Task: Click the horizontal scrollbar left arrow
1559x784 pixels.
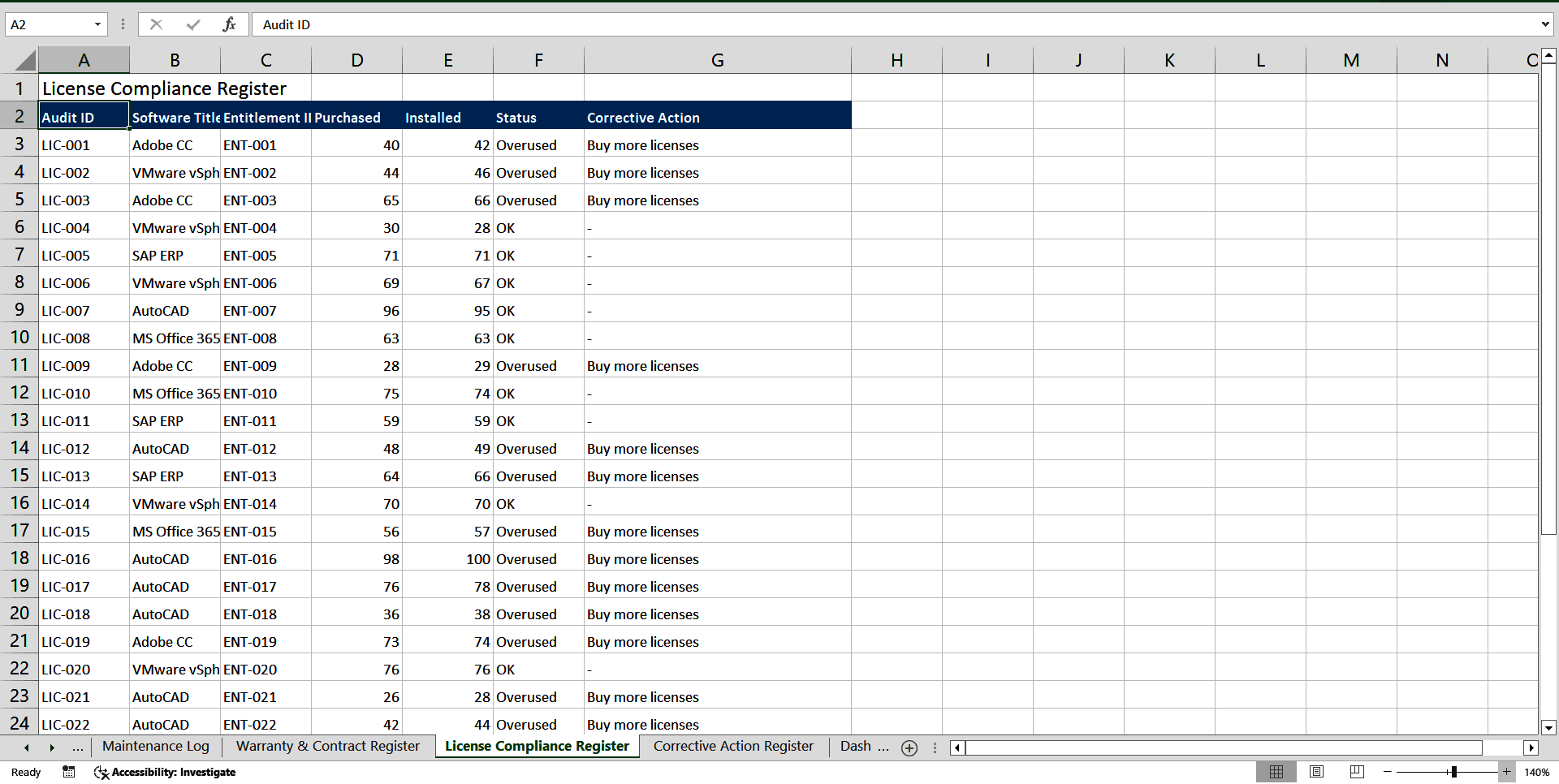Action: (x=958, y=747)
